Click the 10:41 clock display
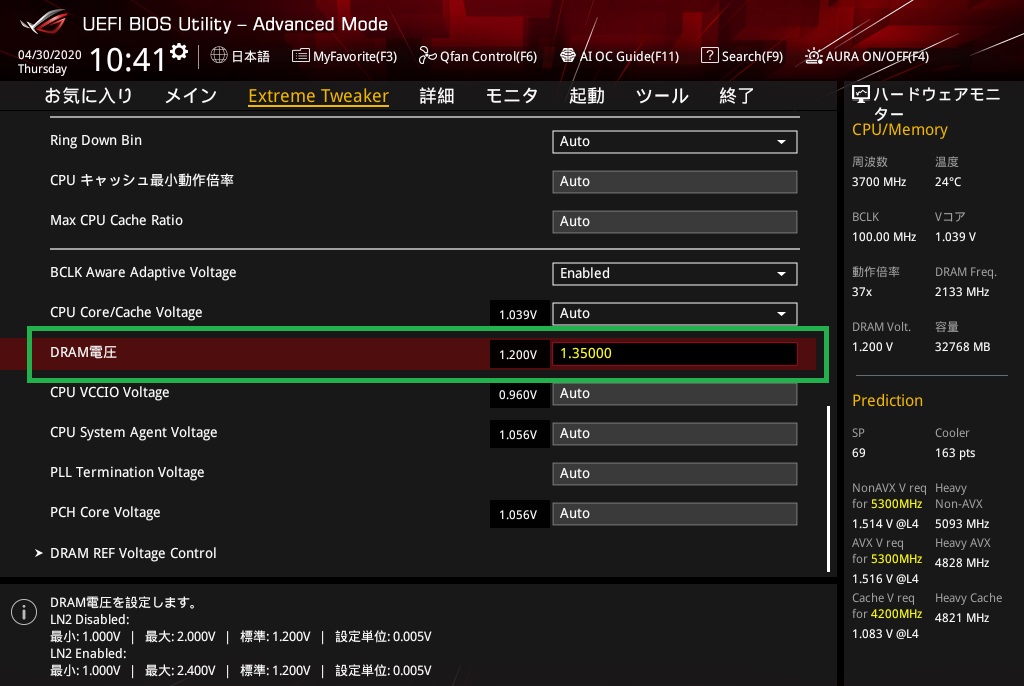 pyautogui.click(x=128, y=60)
